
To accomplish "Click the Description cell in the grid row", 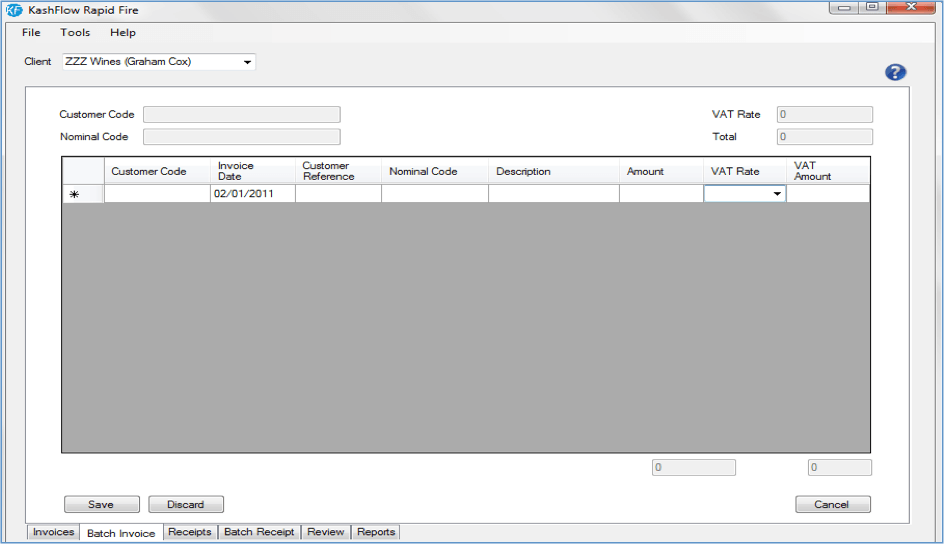I will coord(553,194).
